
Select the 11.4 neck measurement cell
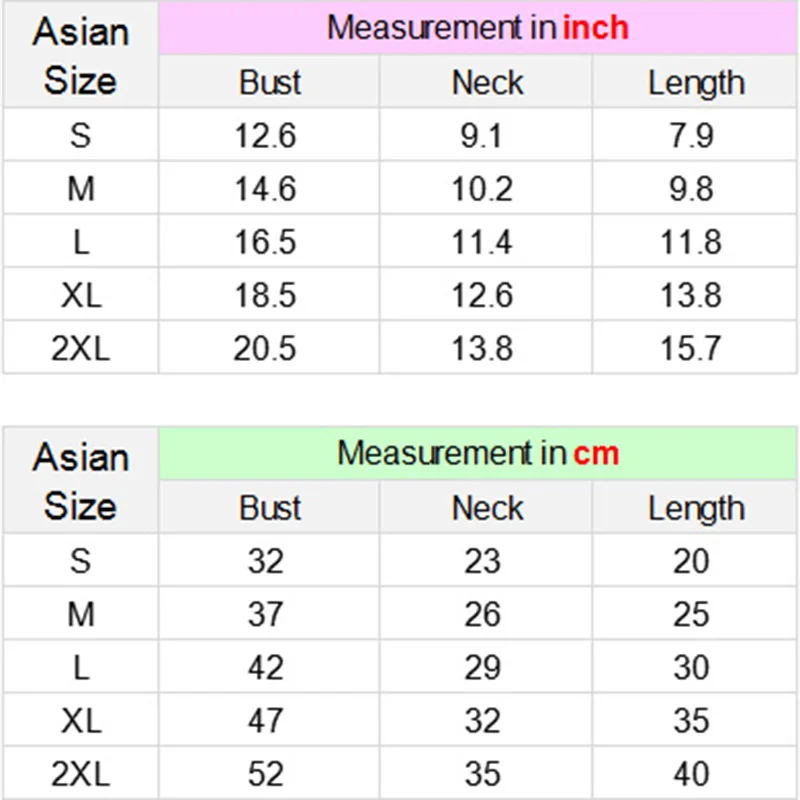(x=482, y=242)
